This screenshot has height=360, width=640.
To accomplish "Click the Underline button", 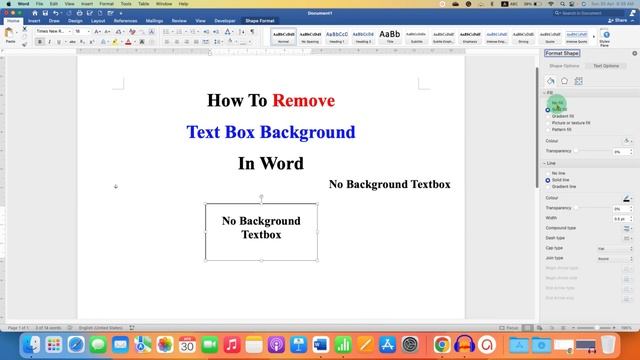I will click(59, 42).
